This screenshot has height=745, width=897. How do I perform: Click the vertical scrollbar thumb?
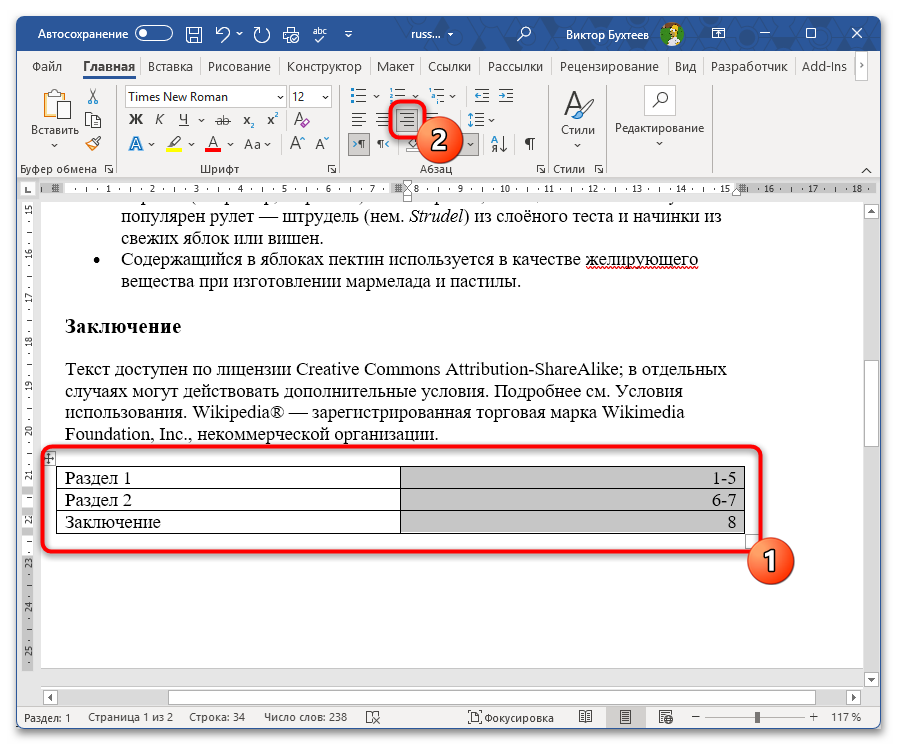(871, 403)
